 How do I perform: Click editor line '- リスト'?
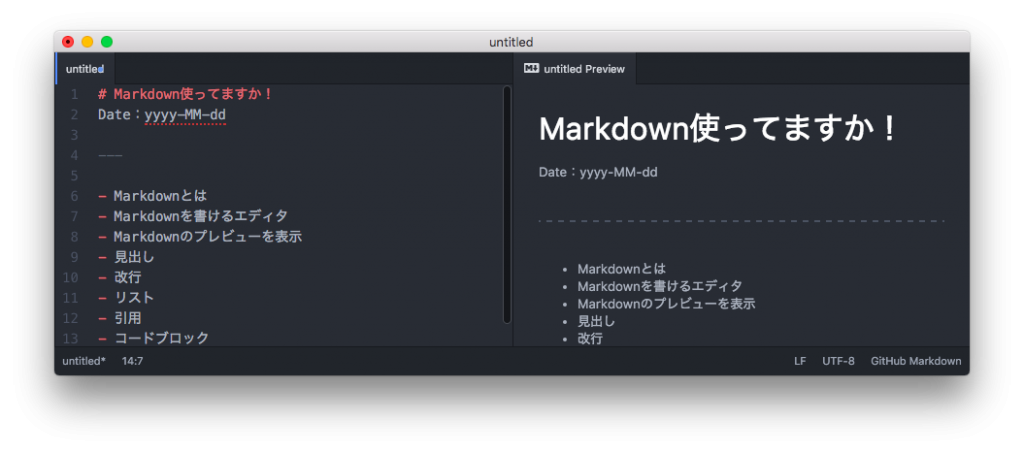(x=127, y=297)
